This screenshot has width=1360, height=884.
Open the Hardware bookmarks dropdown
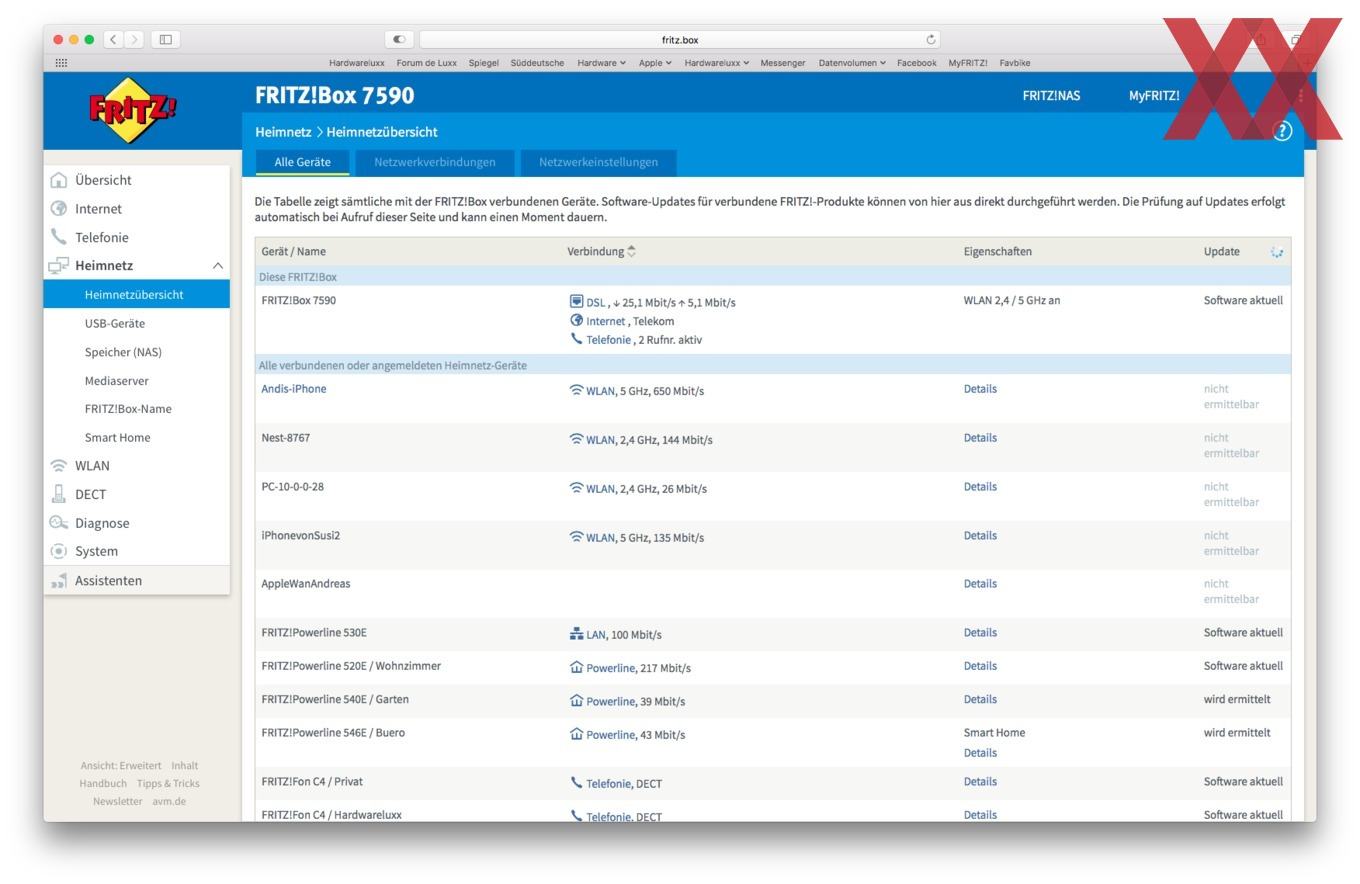click(x=601, y=63)
